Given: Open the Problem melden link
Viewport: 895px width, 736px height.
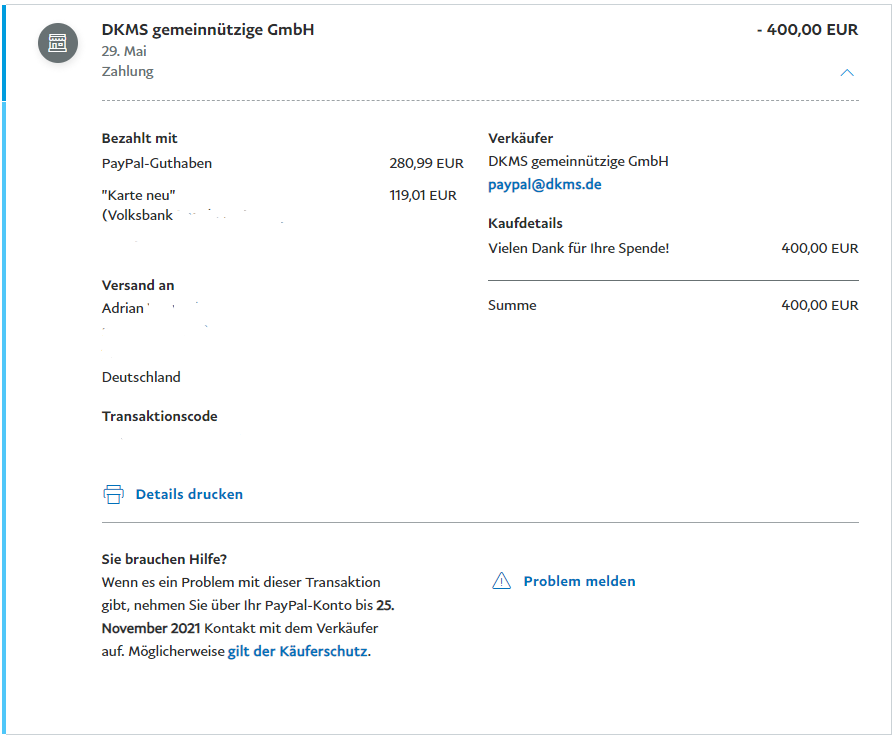Looking at the screenshot, I should [x=579, y=581].
